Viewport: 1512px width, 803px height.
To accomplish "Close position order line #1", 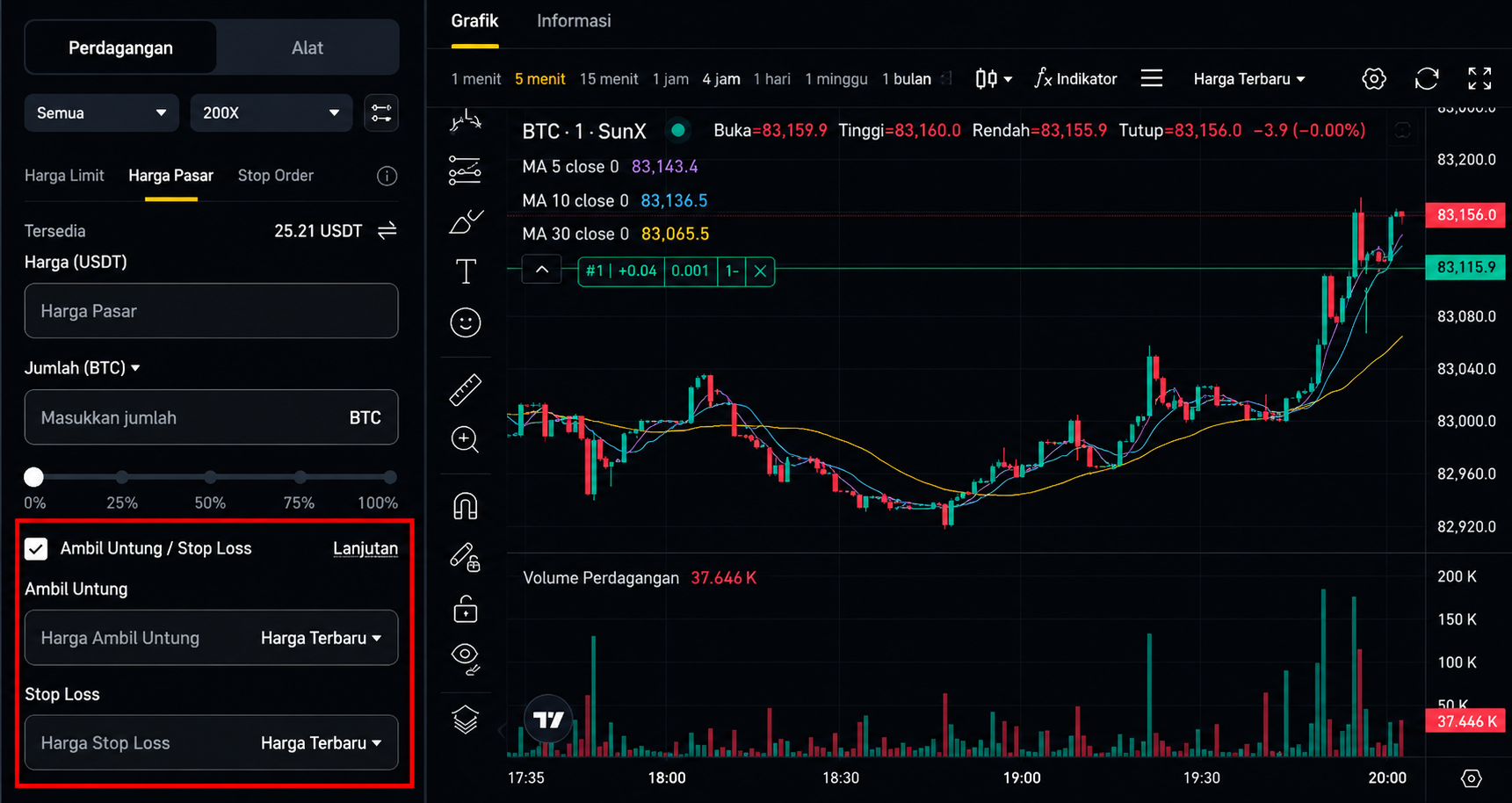I will (760, 271).
